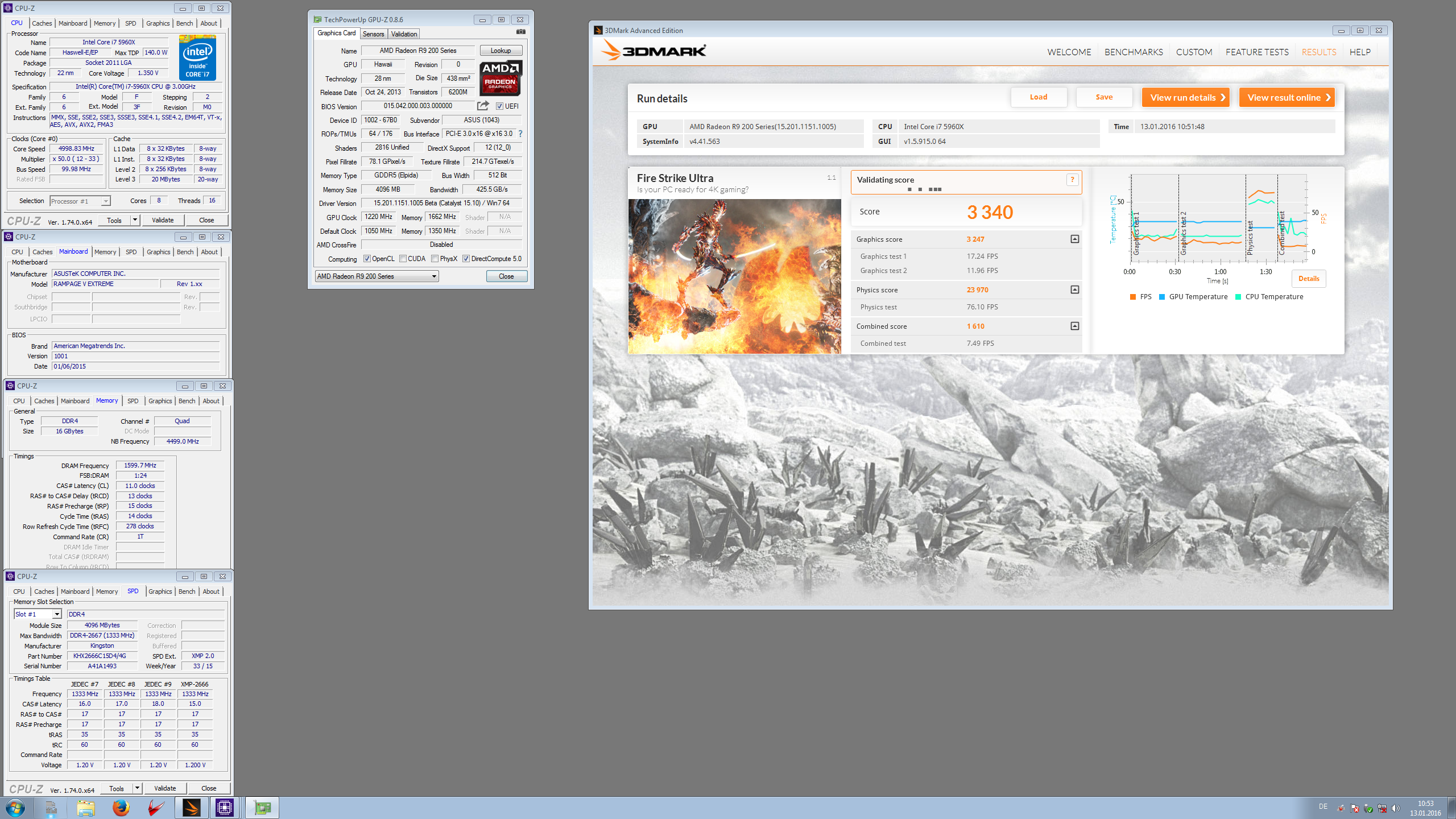1456x819 pixels.
Task: Open FEATURE TESTS in 3DMark navigation
Action: tap(1257, 52)
